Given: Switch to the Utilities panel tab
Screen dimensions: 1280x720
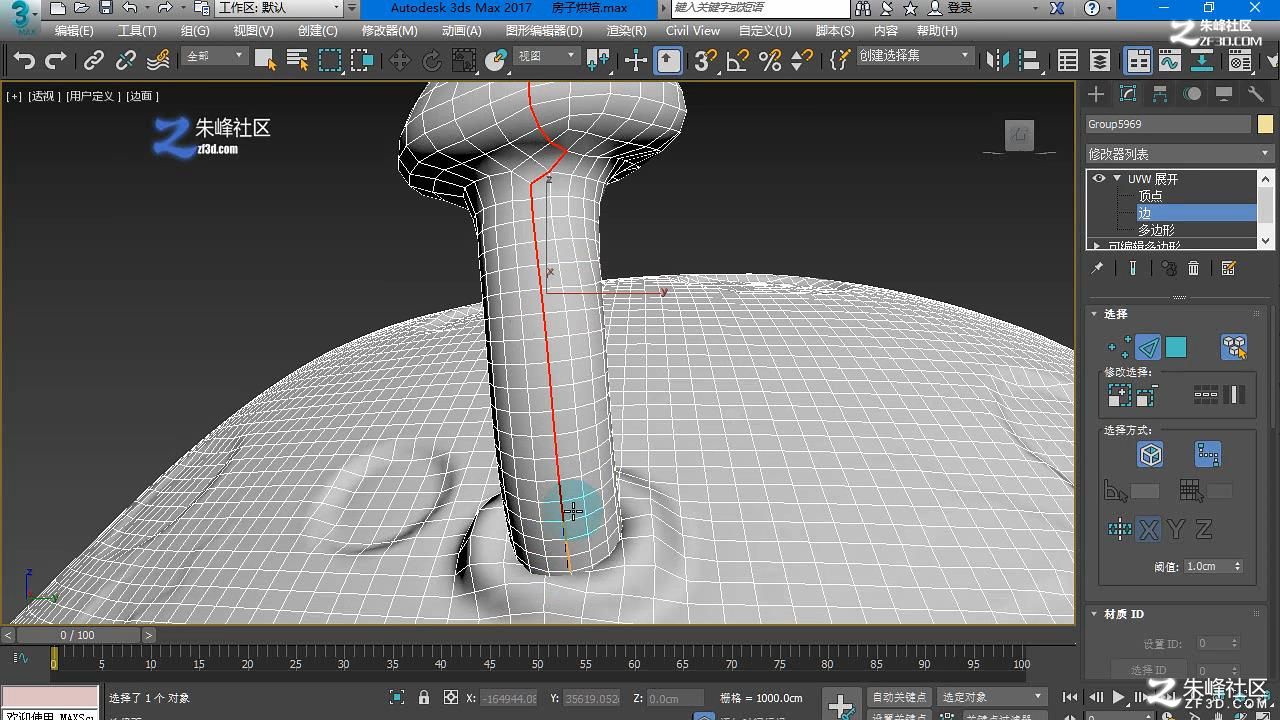Looking at the screenshot, I should point(1256,94).
